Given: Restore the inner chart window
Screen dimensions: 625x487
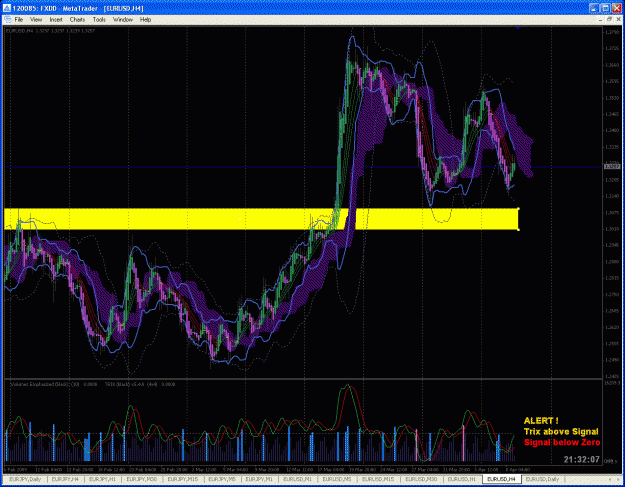Looking at the screenshot, I should [609, 19].
